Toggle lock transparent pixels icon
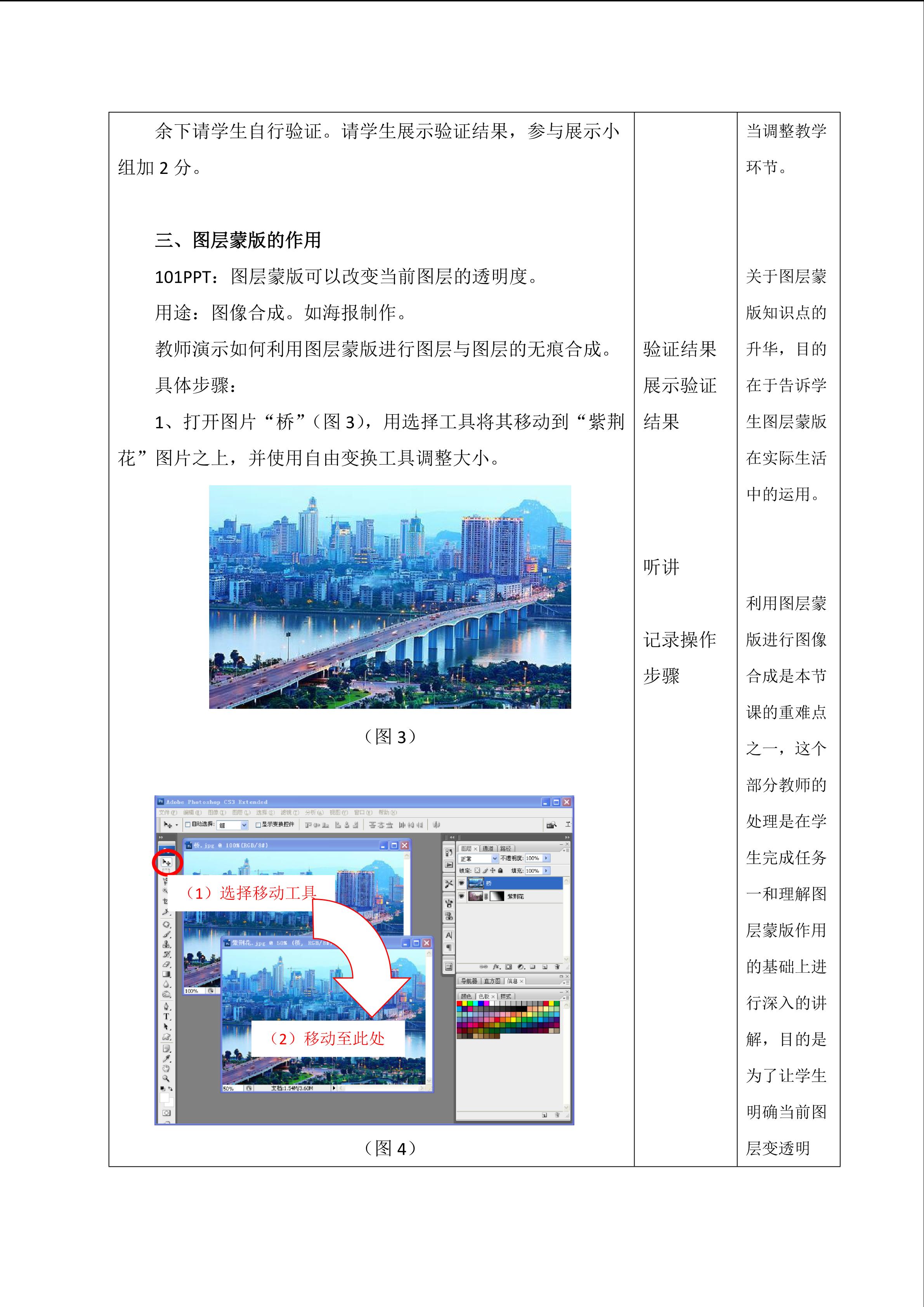The width and height of the screenshot is (924, 1307). tap(477, 870)
